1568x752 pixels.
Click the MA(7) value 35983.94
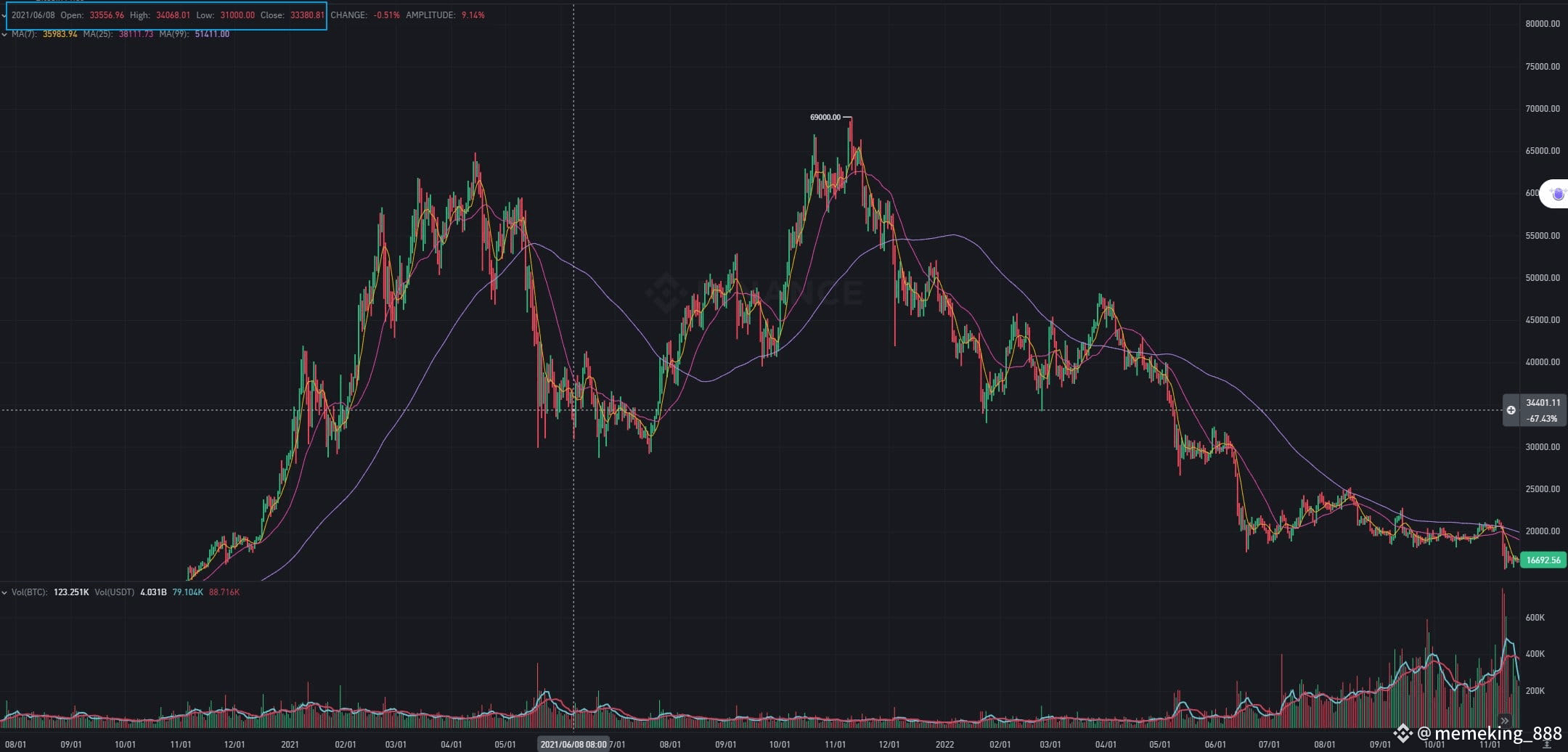(x=60, y=34)
